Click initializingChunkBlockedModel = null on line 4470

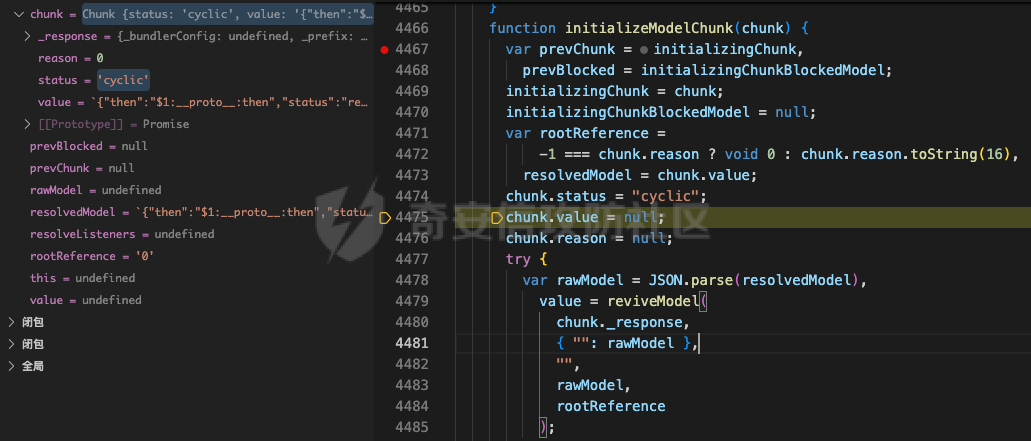click(658, 112)
